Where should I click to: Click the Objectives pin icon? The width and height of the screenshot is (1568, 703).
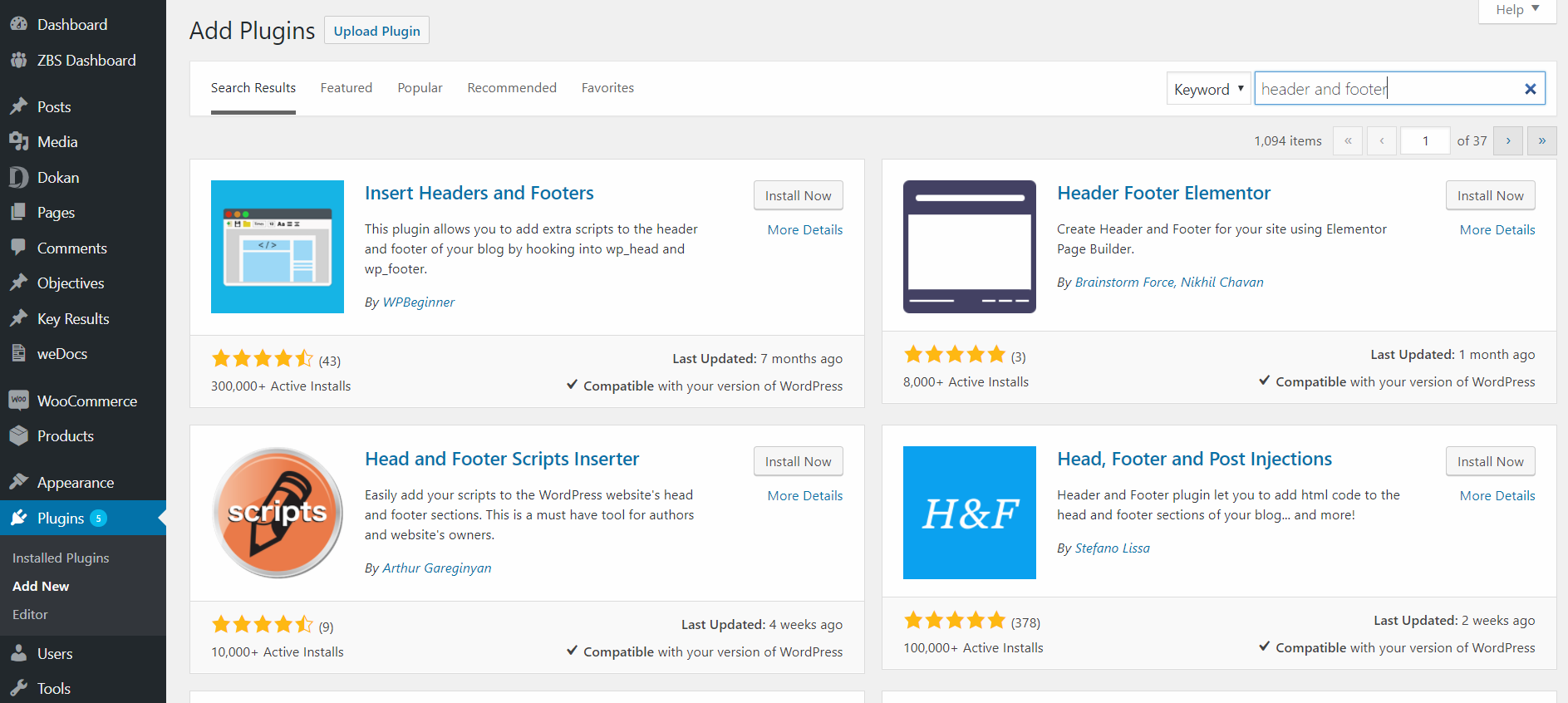click(18, 283)
